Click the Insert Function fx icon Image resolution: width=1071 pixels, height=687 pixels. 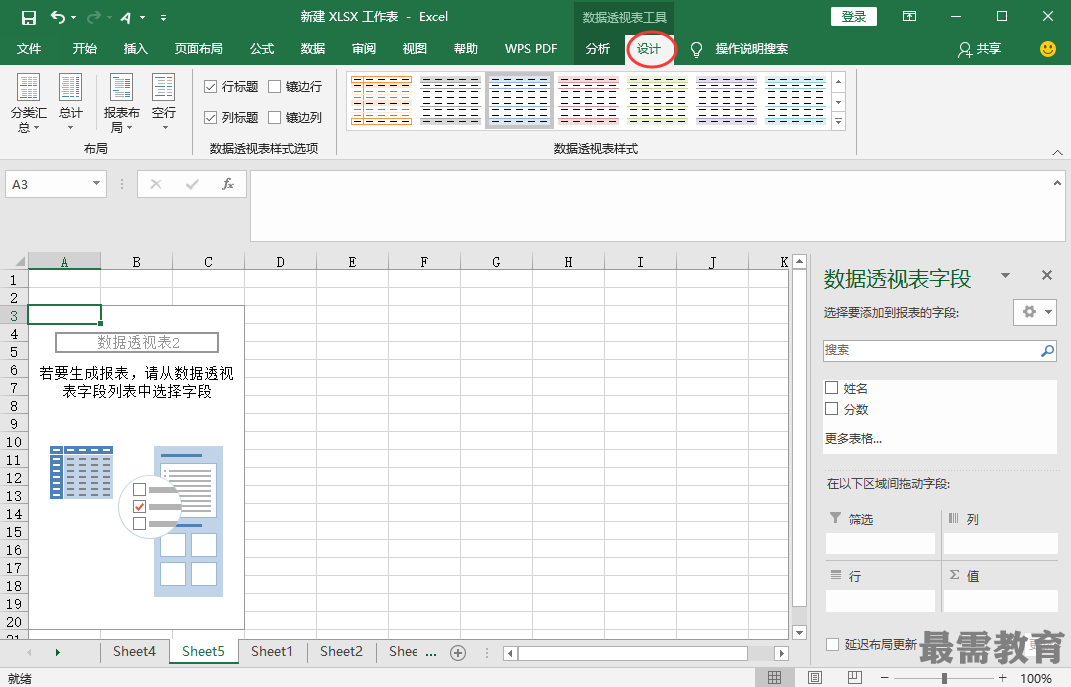(x=228, y=184)
